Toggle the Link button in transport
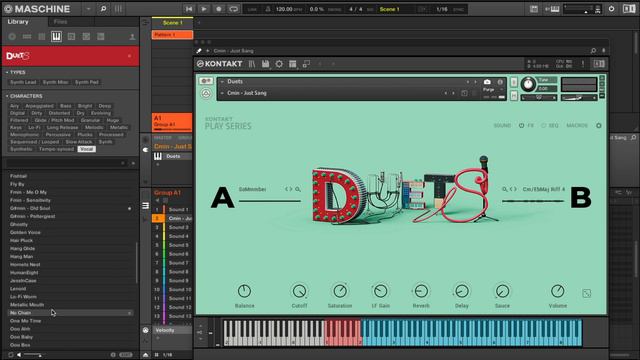Image resolution: width=640 pixels, height=360 pixels. click(252, 9)
